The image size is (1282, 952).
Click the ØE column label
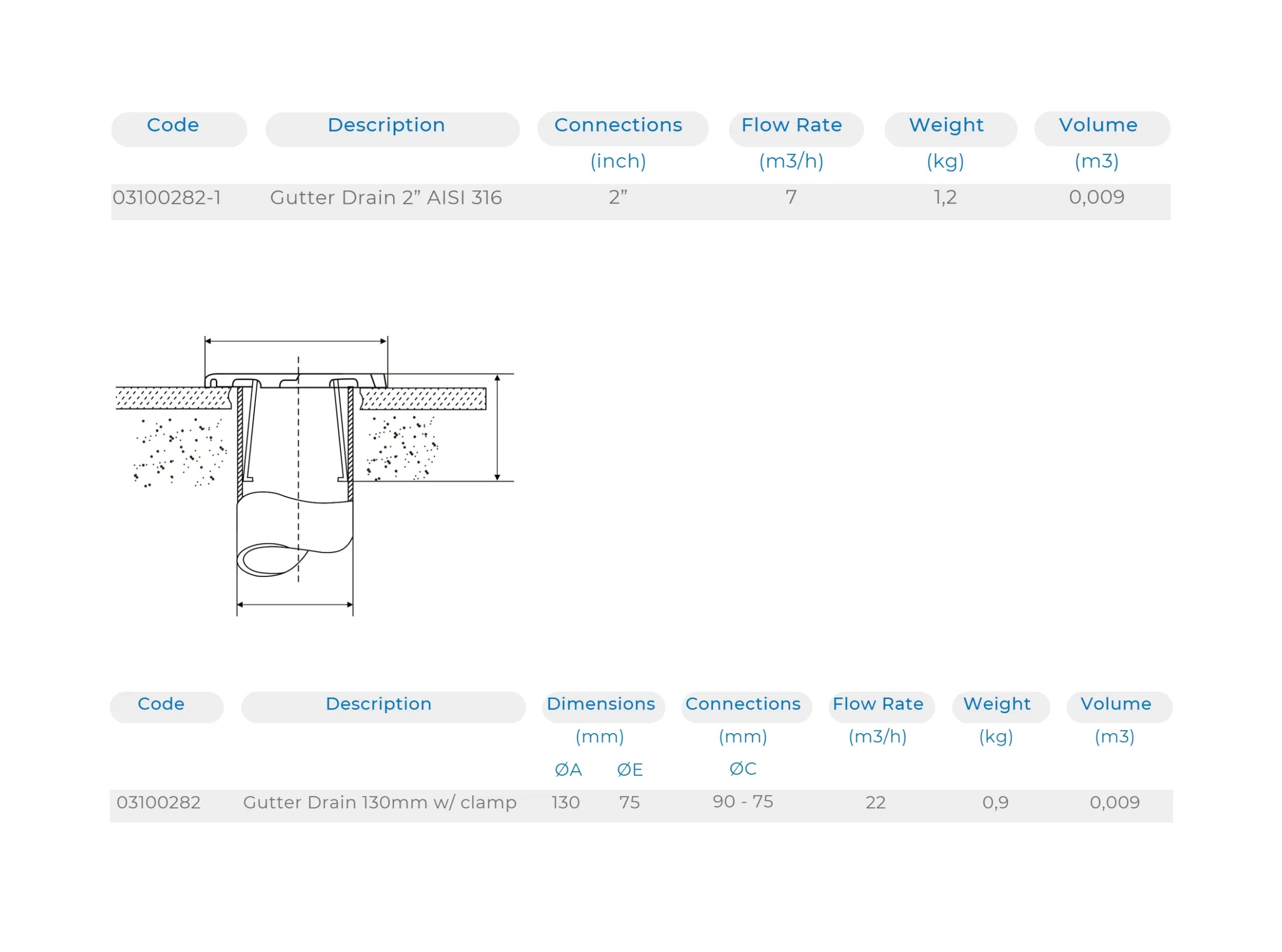629,769
